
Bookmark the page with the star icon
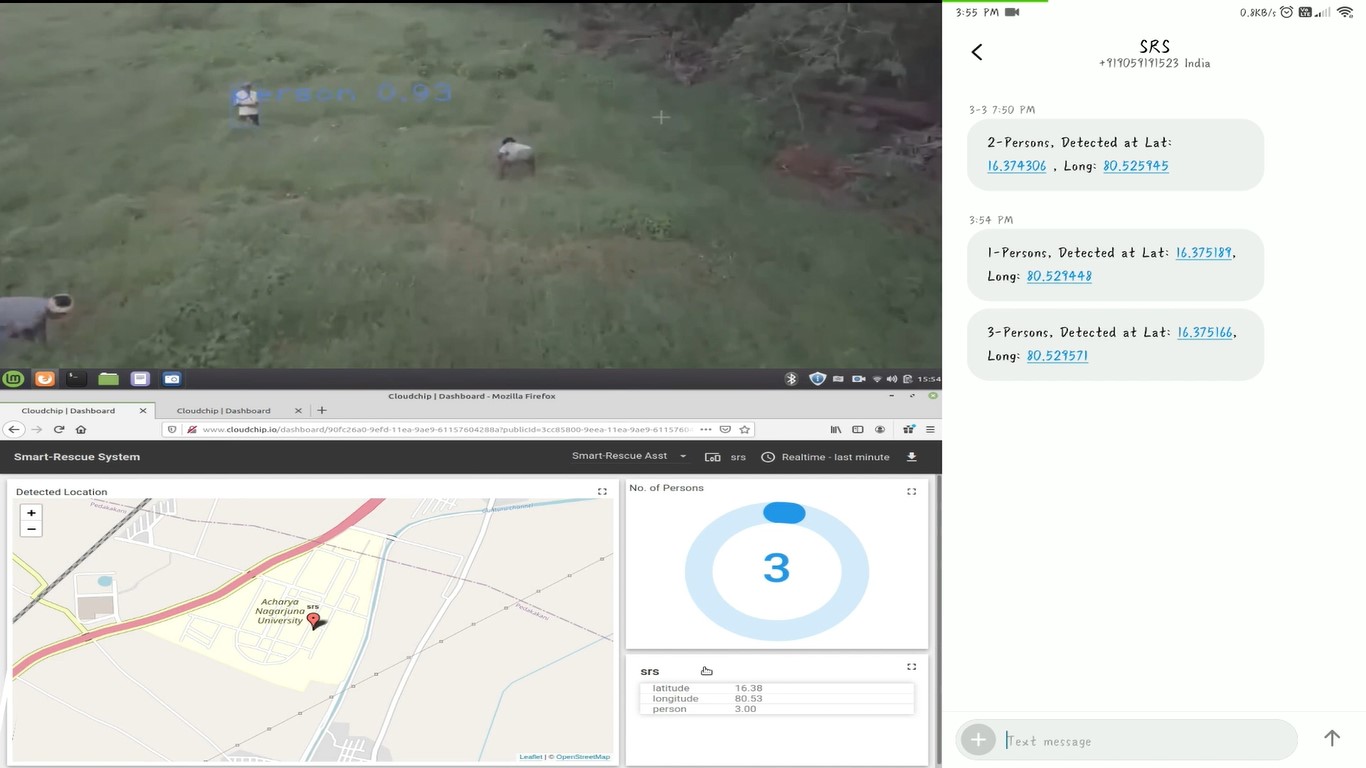pos(745,429)
